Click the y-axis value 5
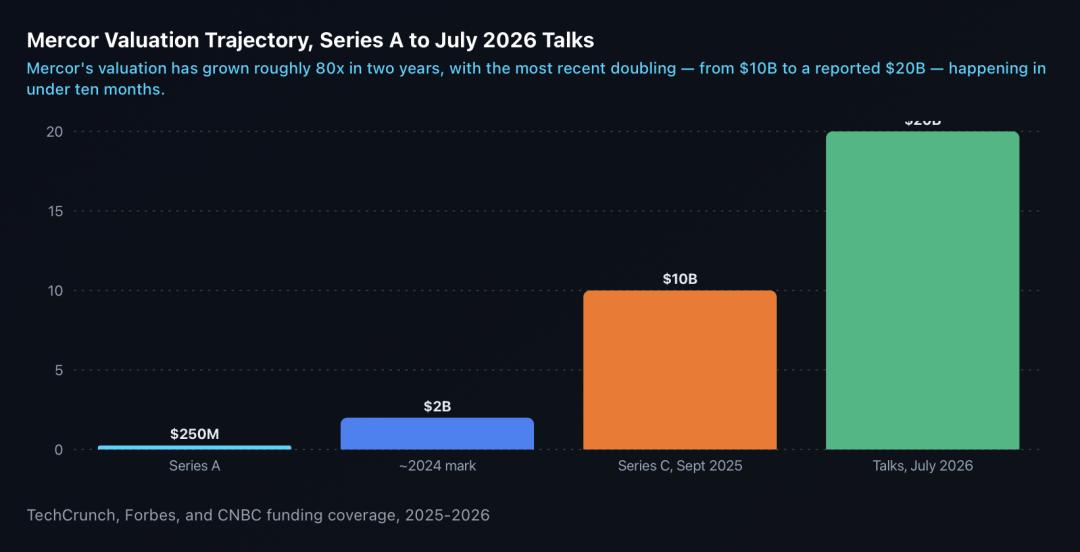Image resolution: width=1080 pixels, height=552 pixels. coord(59,370)
